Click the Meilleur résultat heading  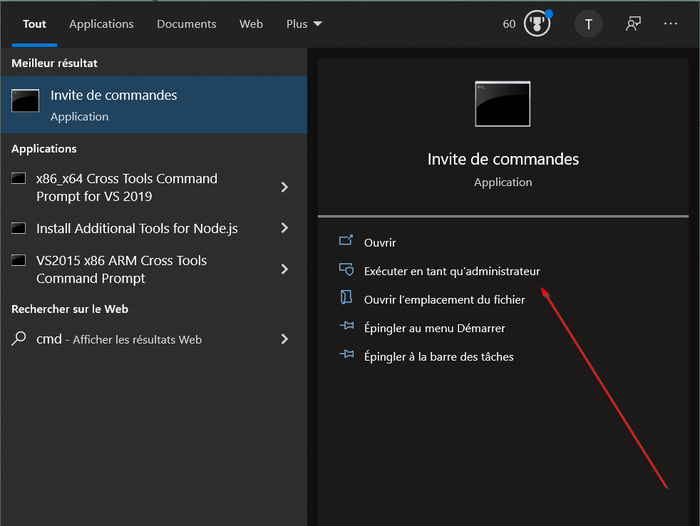pos(54,63)
